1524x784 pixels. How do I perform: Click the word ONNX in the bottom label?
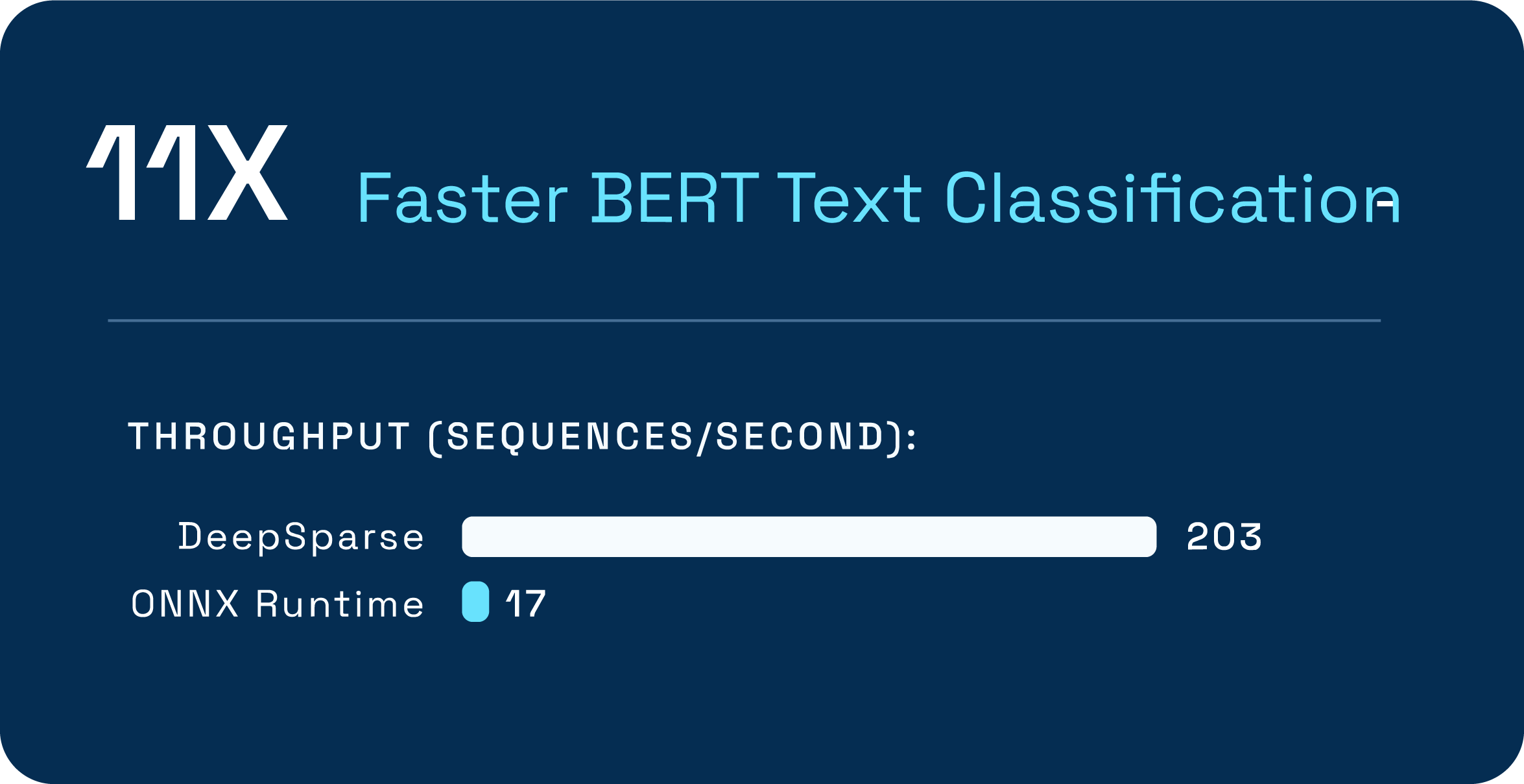(x=185, y=604)
